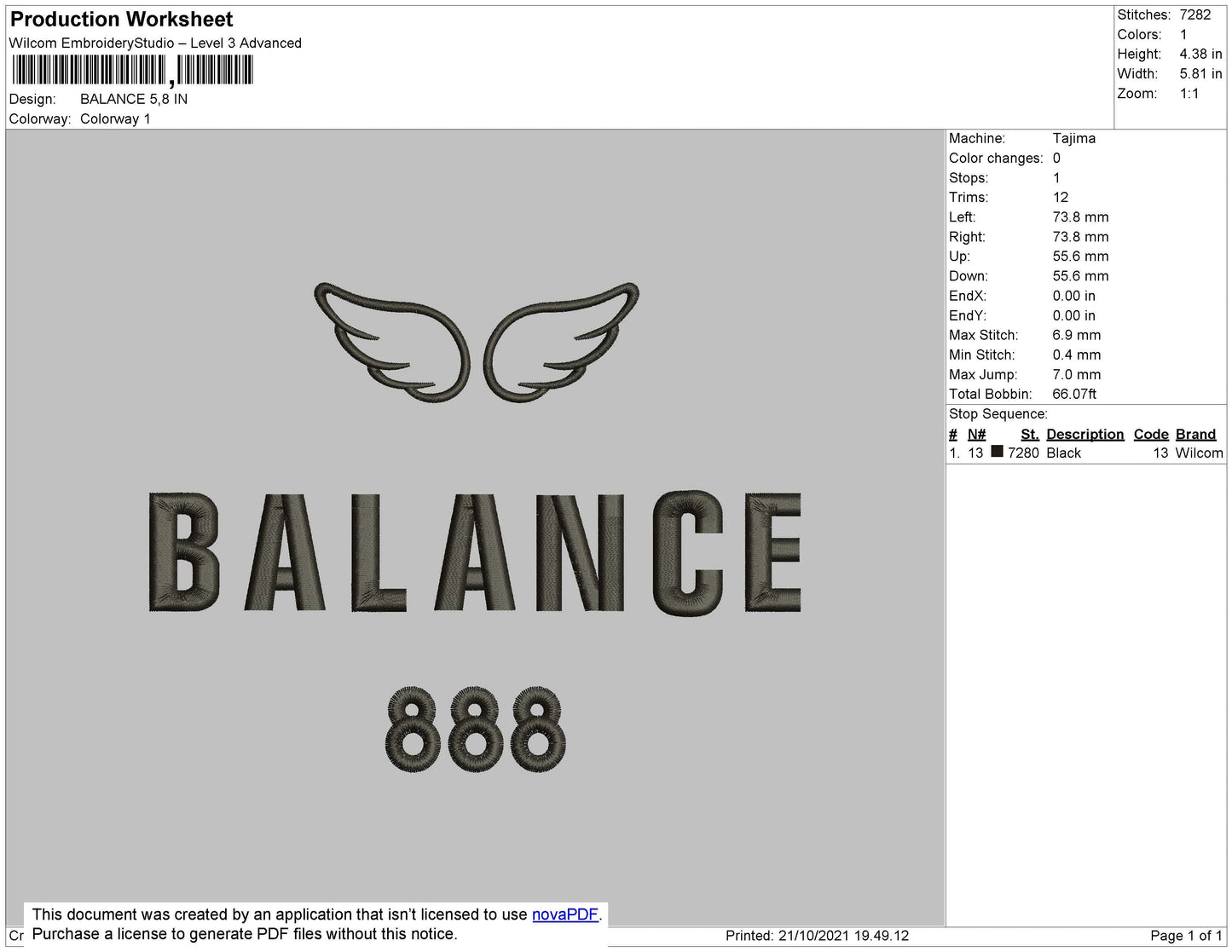Click the height value '4.38 in'
Image resolution: width=1232 pixels, height=952 pixels.
point(1200,55)
